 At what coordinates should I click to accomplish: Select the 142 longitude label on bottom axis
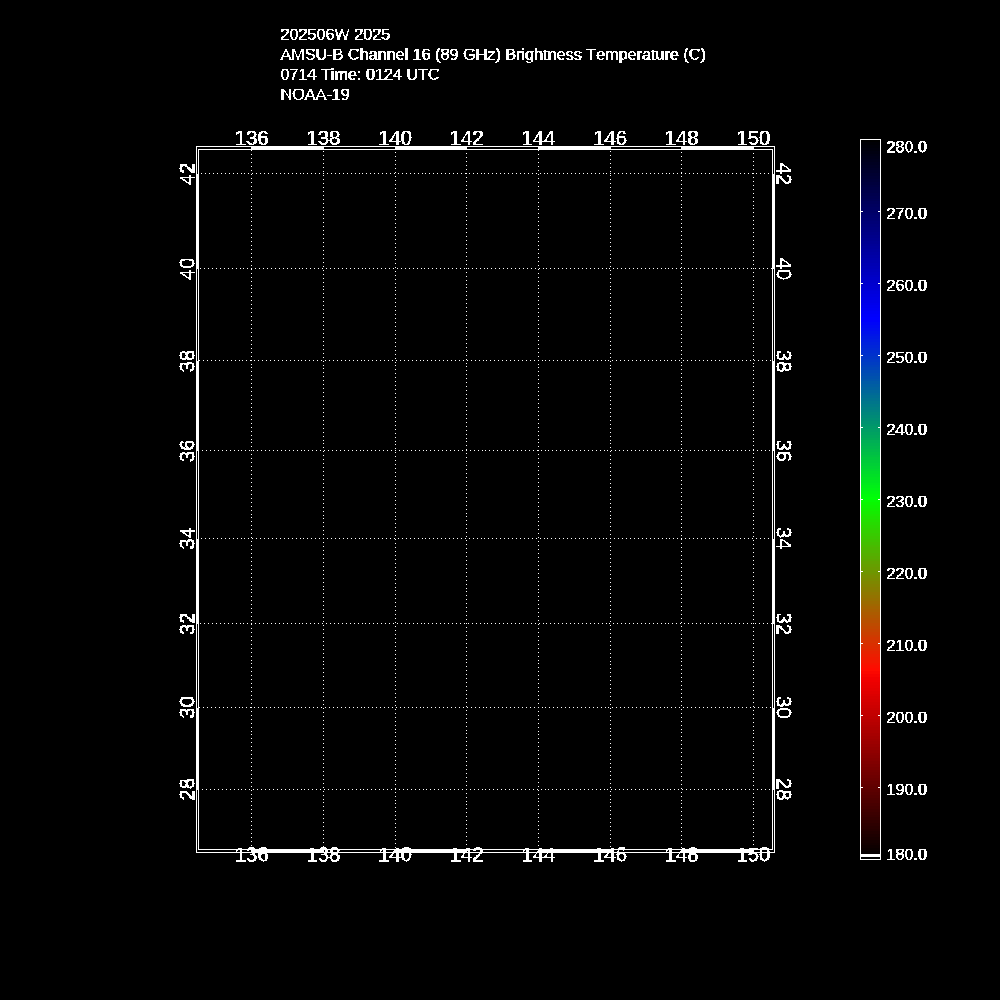click(x=467, y=855)
